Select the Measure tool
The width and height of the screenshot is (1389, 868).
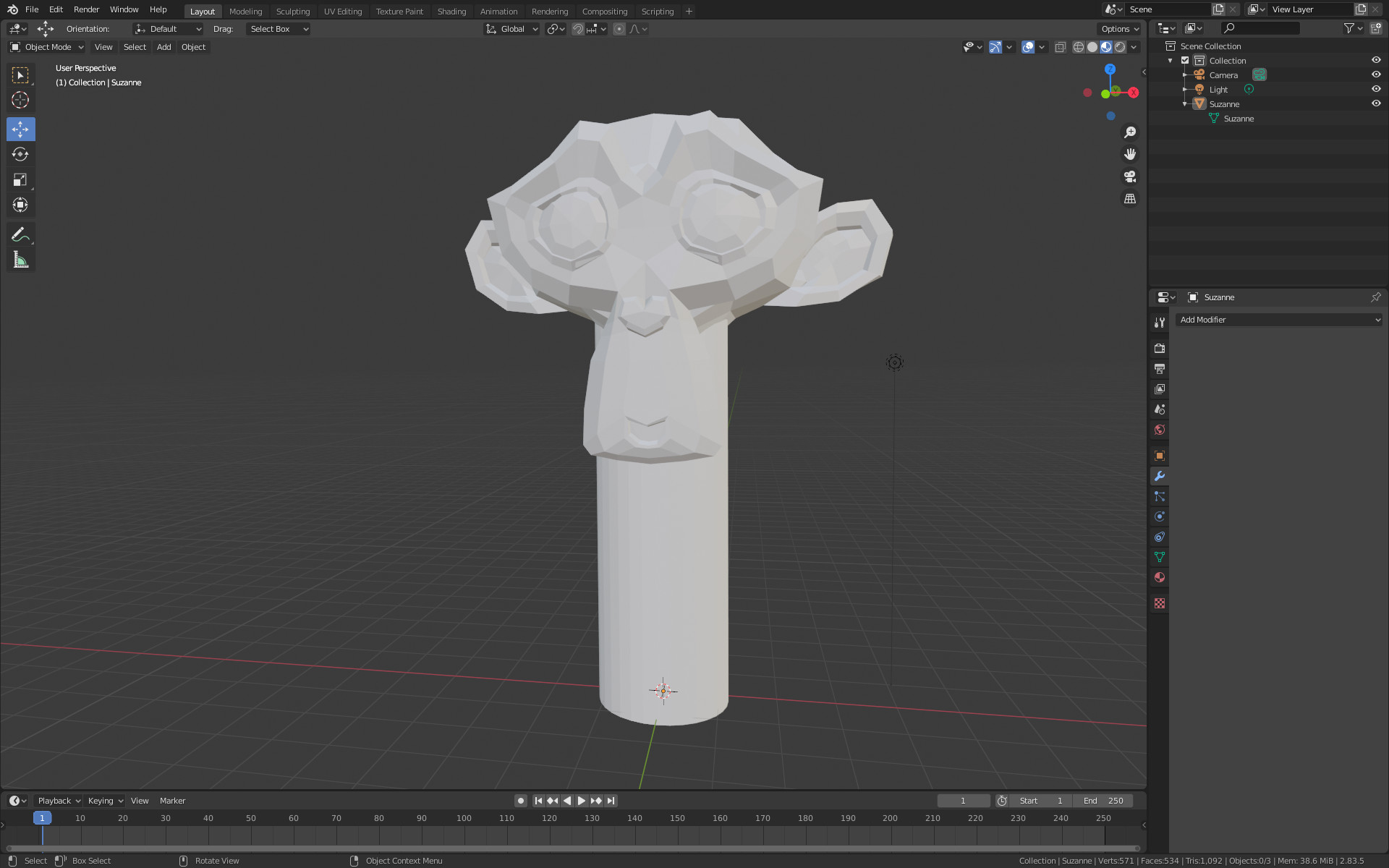coord(20,260)
